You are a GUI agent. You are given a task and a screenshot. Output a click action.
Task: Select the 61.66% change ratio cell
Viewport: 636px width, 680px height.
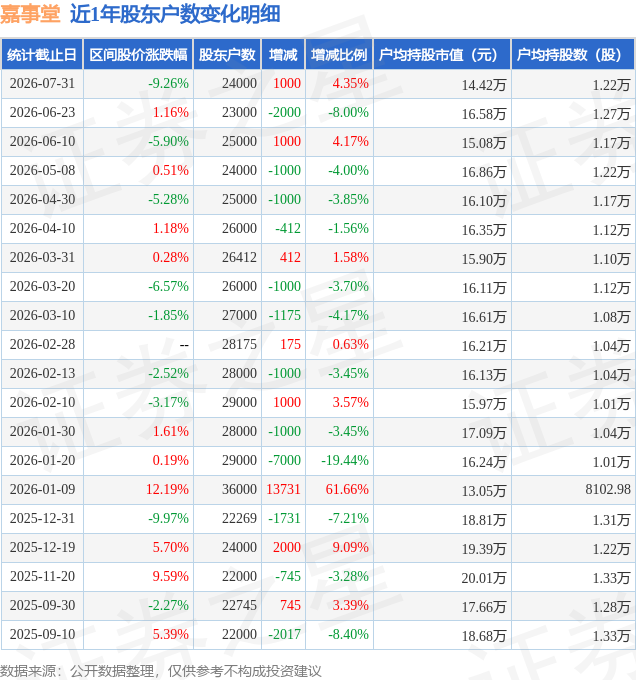tap(347, 489)
